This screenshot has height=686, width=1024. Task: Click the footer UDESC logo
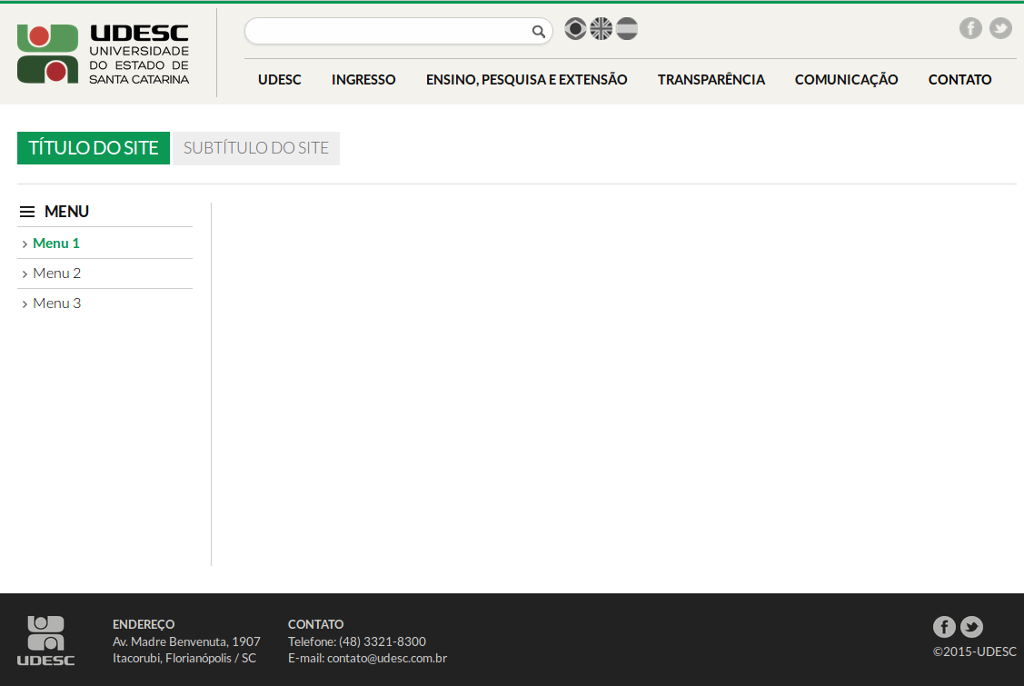coord(46,640)
